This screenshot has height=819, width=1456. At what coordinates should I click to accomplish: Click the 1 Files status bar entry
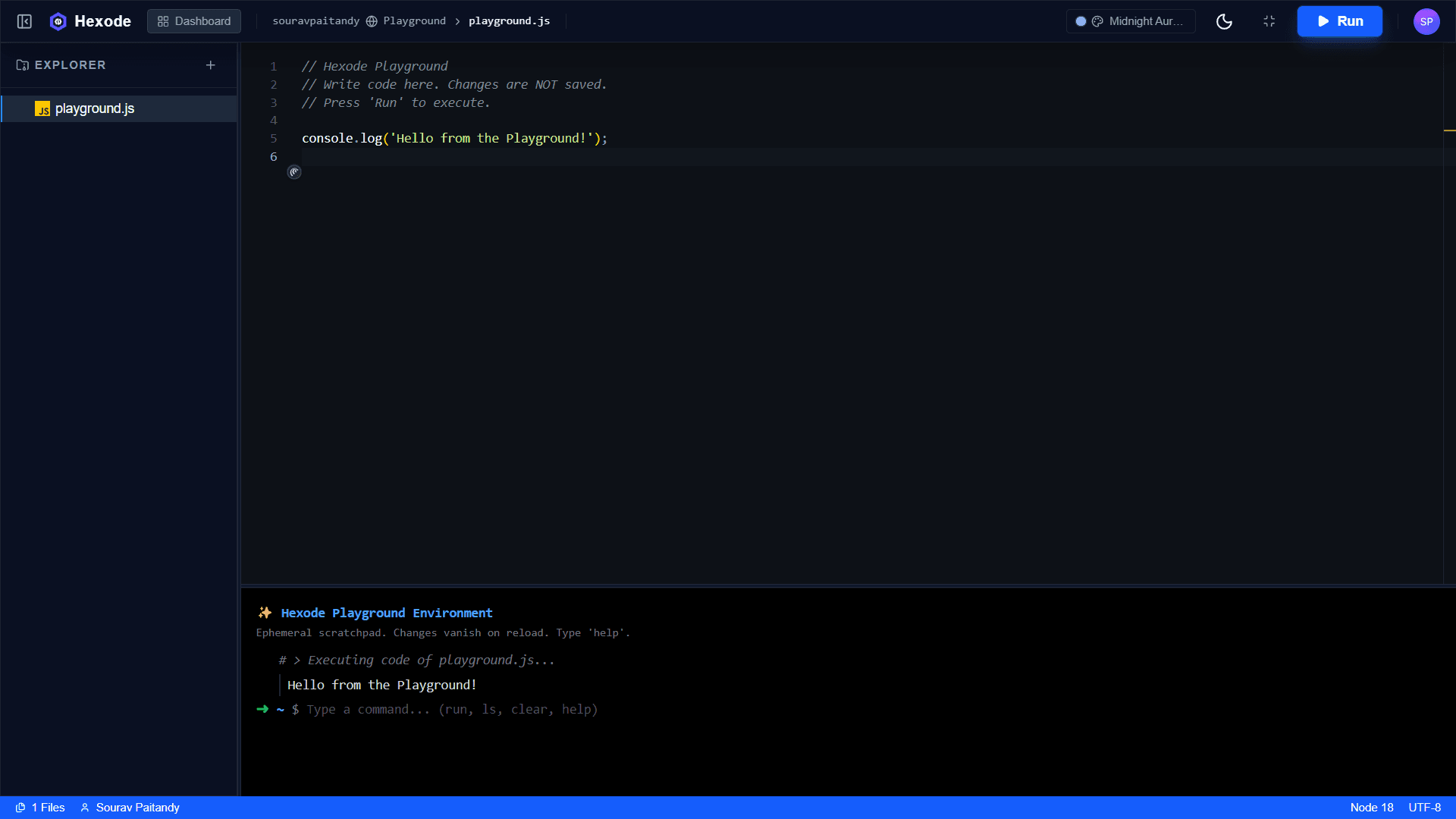point(40,808)
